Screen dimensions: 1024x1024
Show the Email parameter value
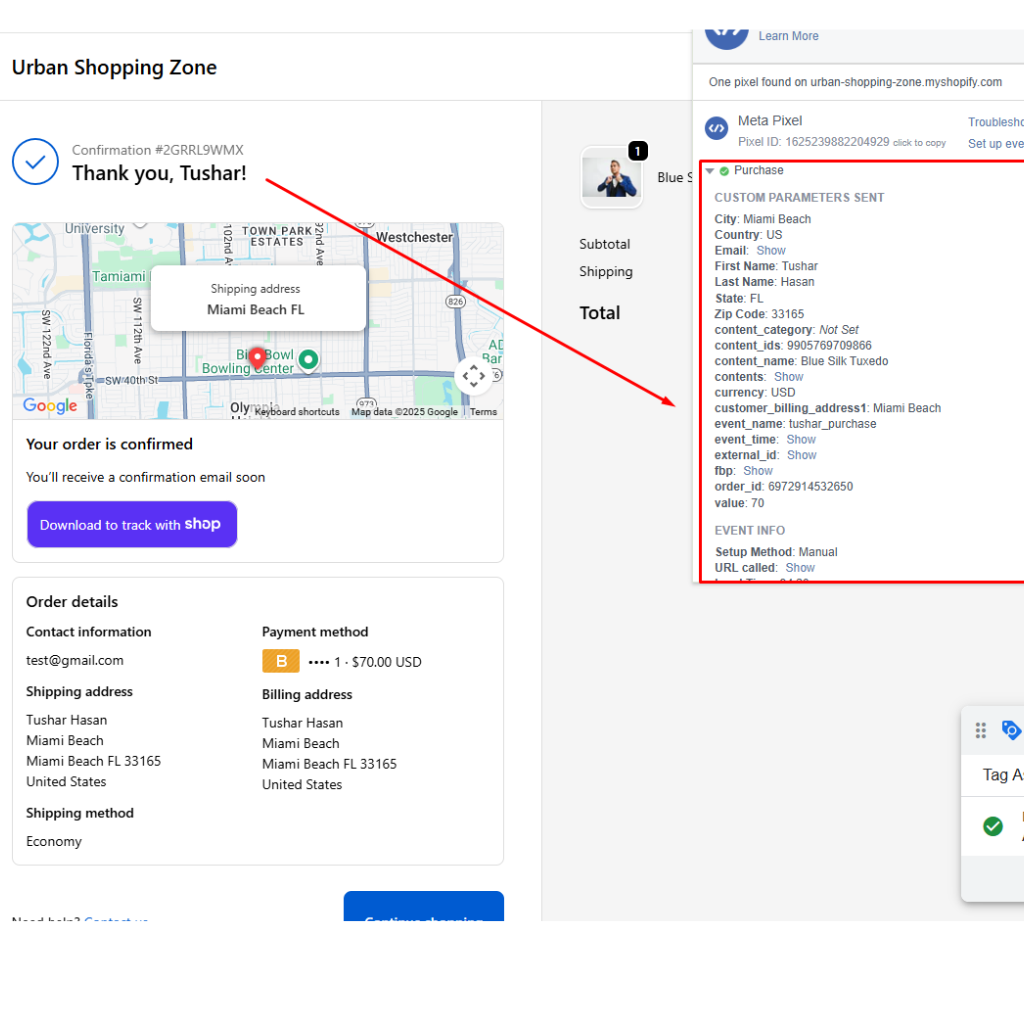tap(770, 250)
